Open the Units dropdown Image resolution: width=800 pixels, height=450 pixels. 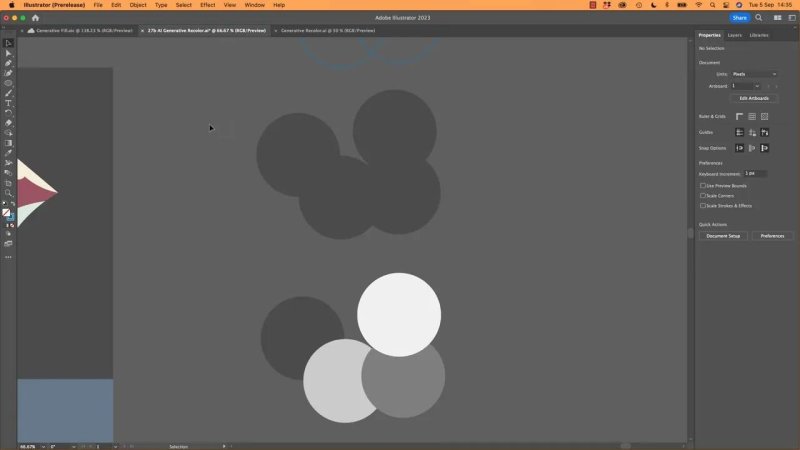click(755, 74)
